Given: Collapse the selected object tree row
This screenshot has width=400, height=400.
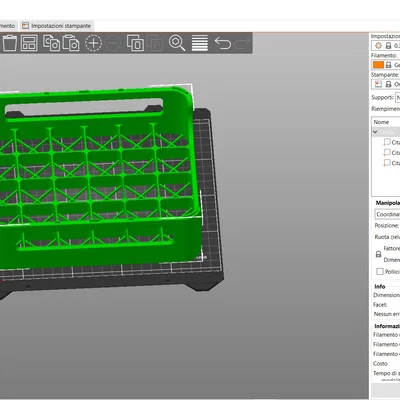Looking at the screenshot, I should click(375, 132).
